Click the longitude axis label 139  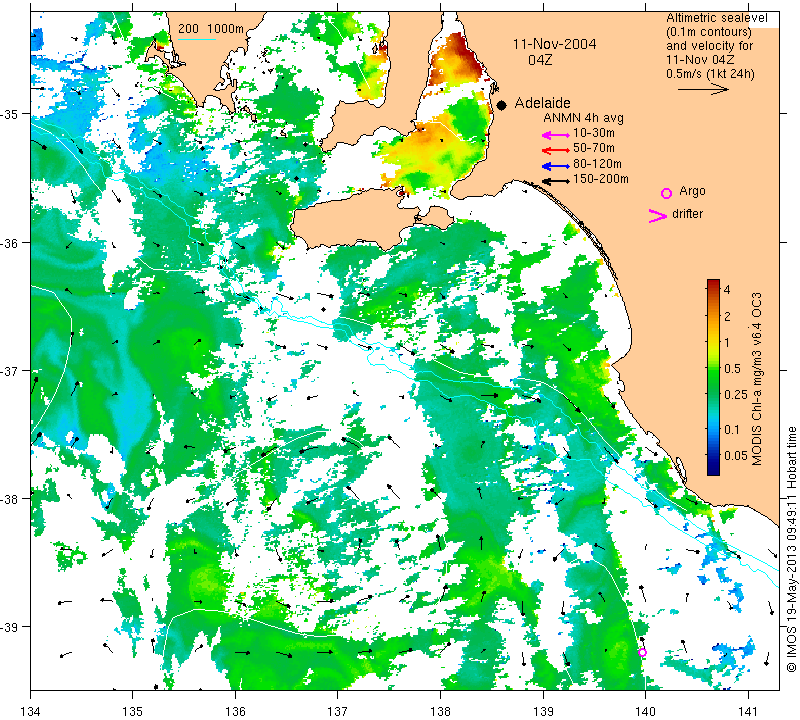tap(543, 710)
